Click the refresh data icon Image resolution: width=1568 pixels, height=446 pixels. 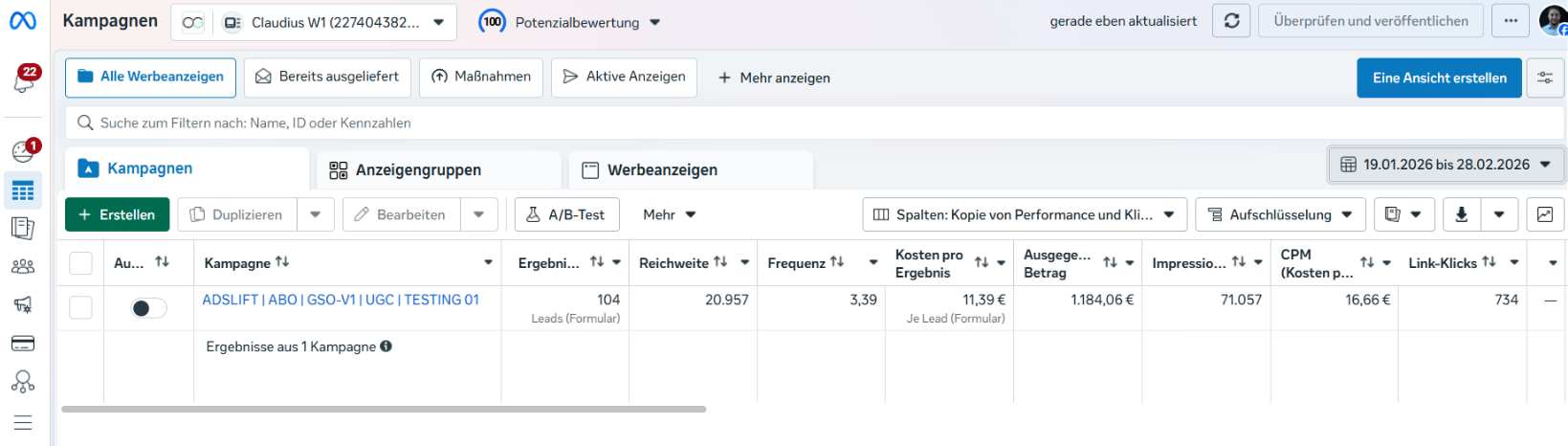click(1231, 21)
